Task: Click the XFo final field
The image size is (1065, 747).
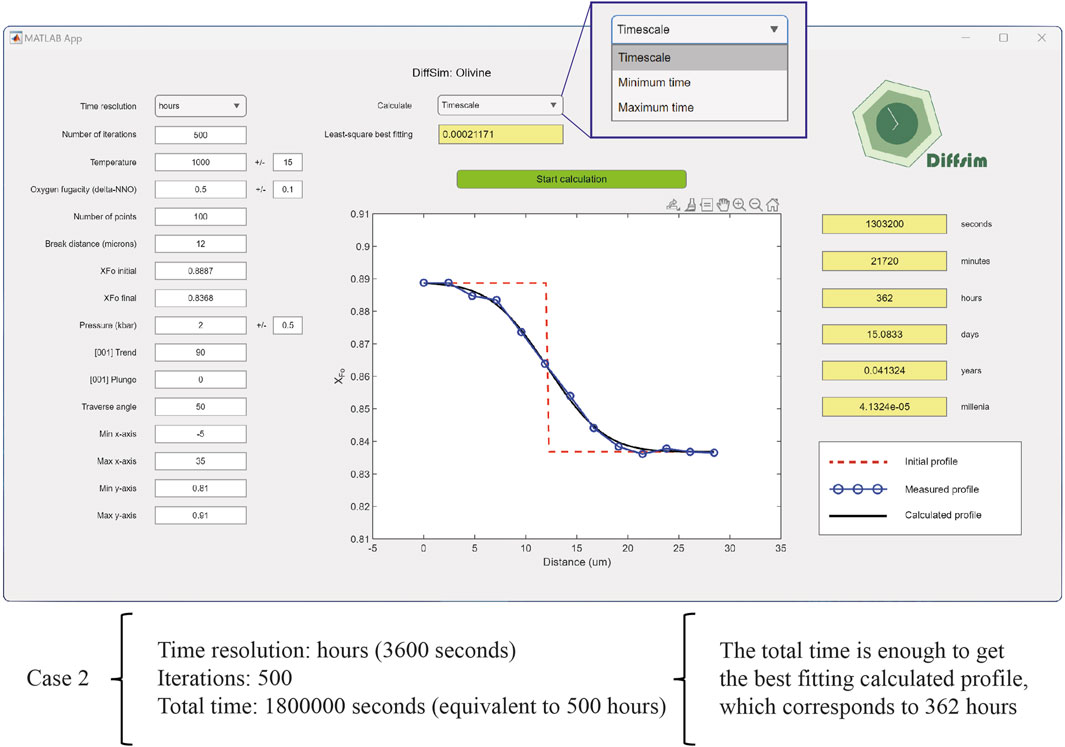Action: click(200, 298)
